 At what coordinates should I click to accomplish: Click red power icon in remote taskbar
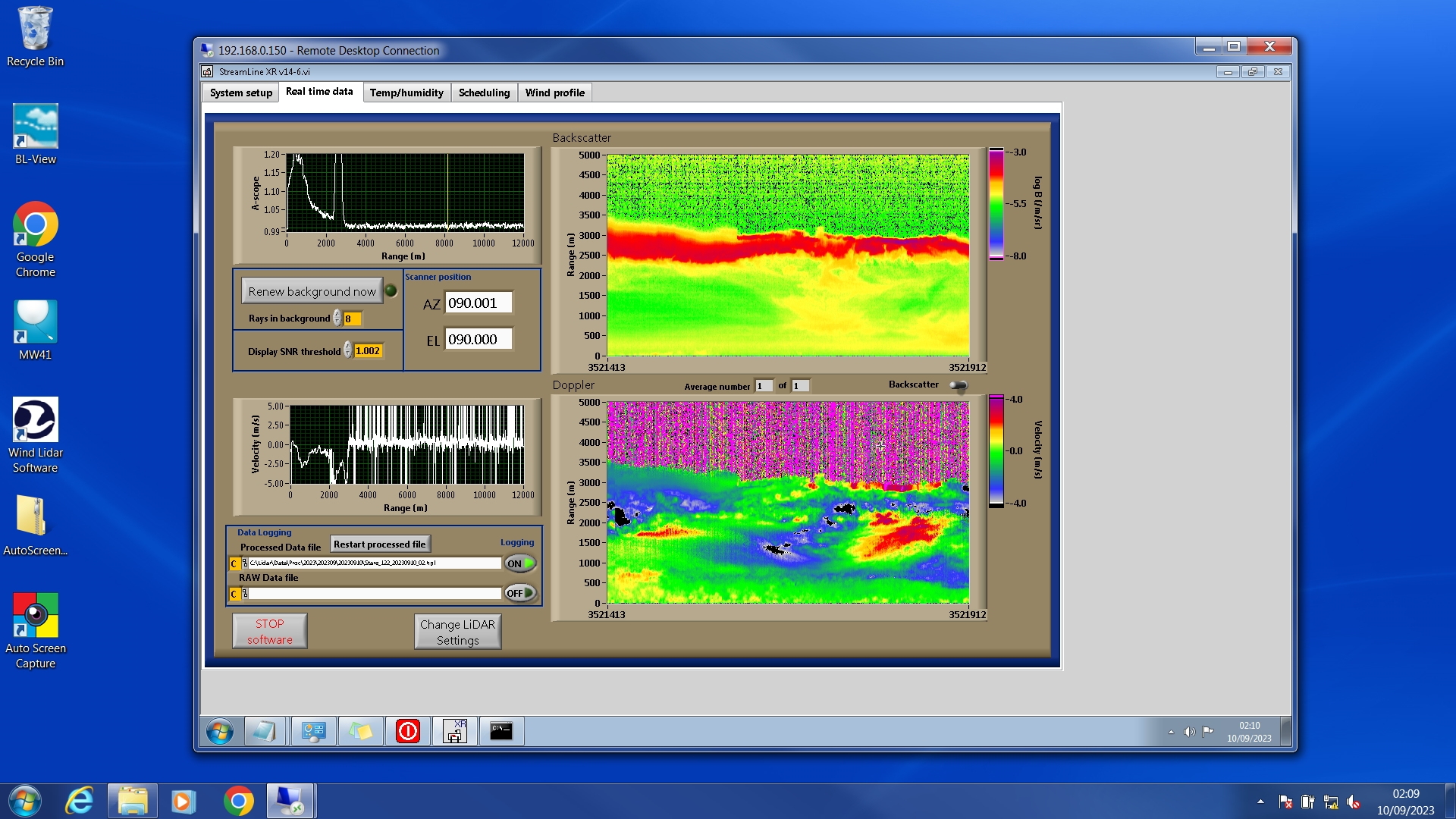pos(407,731)
